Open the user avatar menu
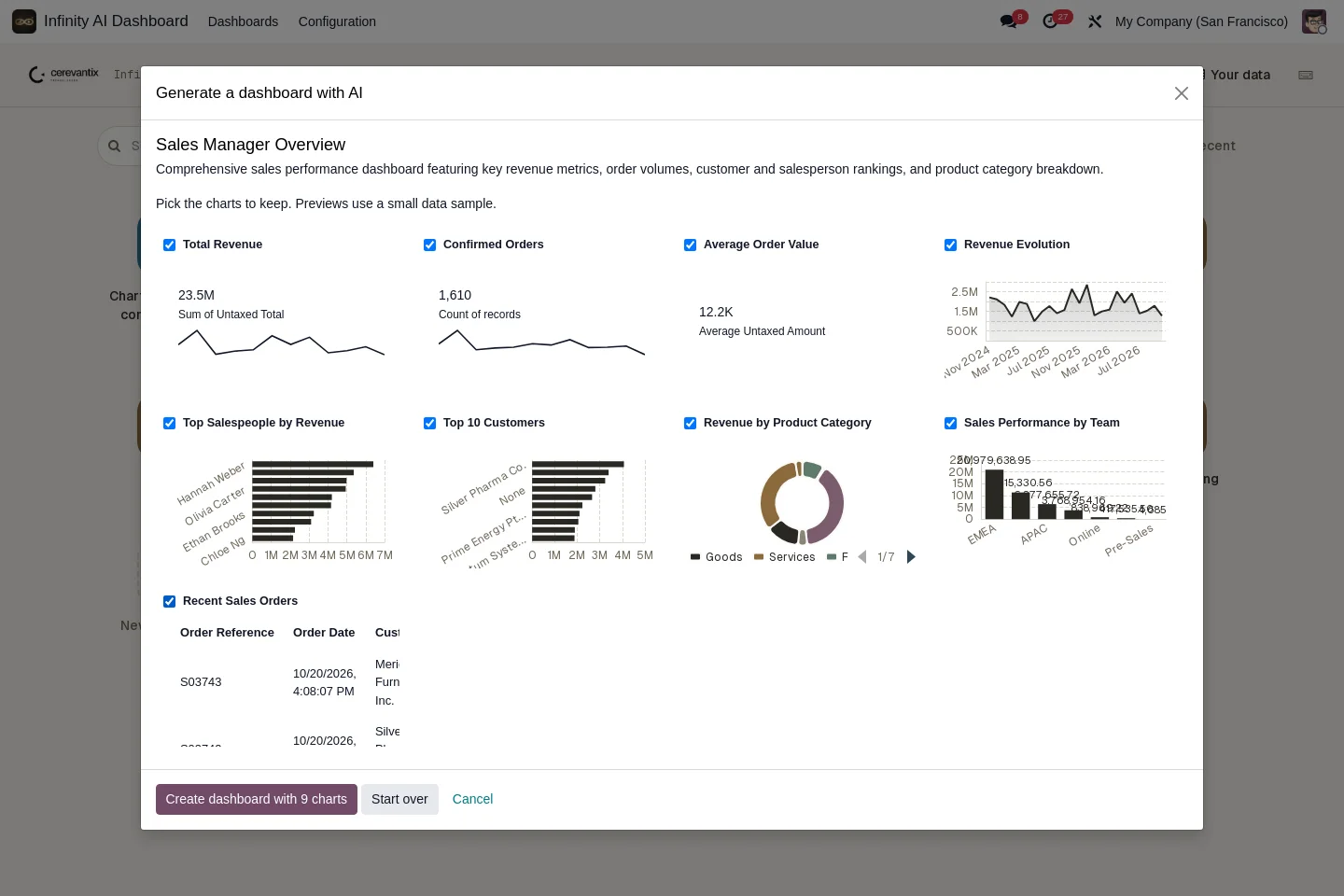This screenshot has height=896, width=1344. coord(1314,21)
